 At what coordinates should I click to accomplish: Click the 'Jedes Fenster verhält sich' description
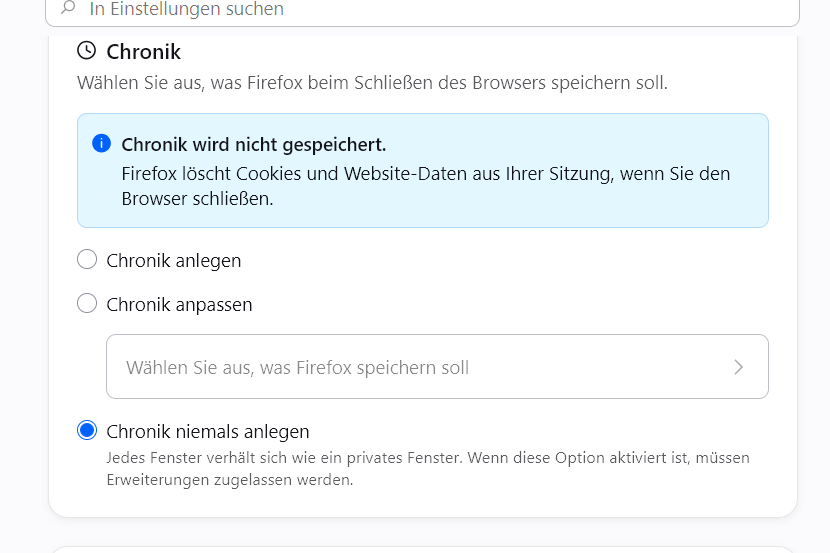pyautogui.click(x=428, y=458)
